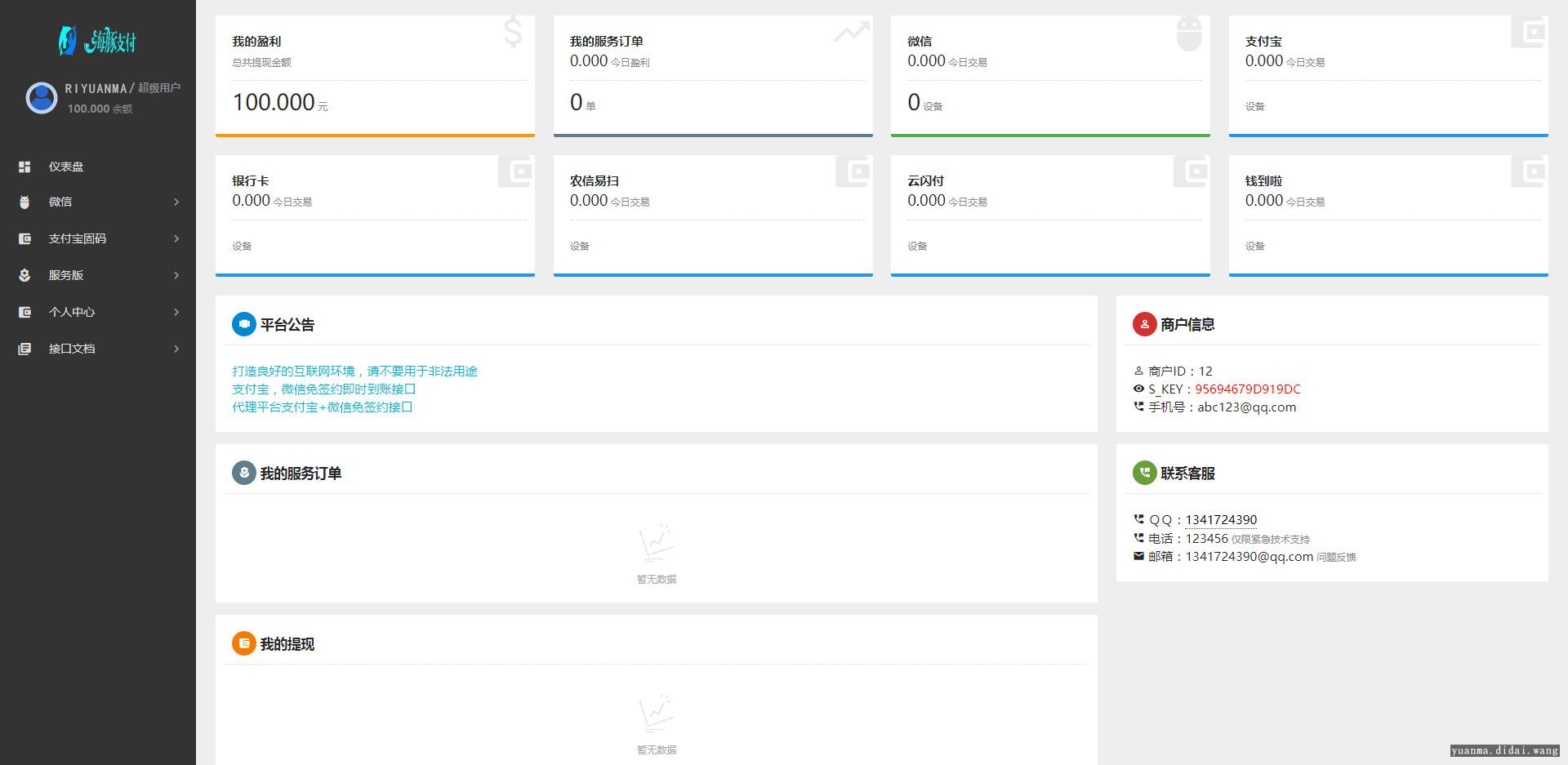Expand the 支付宝固码 menu chevron
Viewport: 1568px width, 765px height.
176,238
